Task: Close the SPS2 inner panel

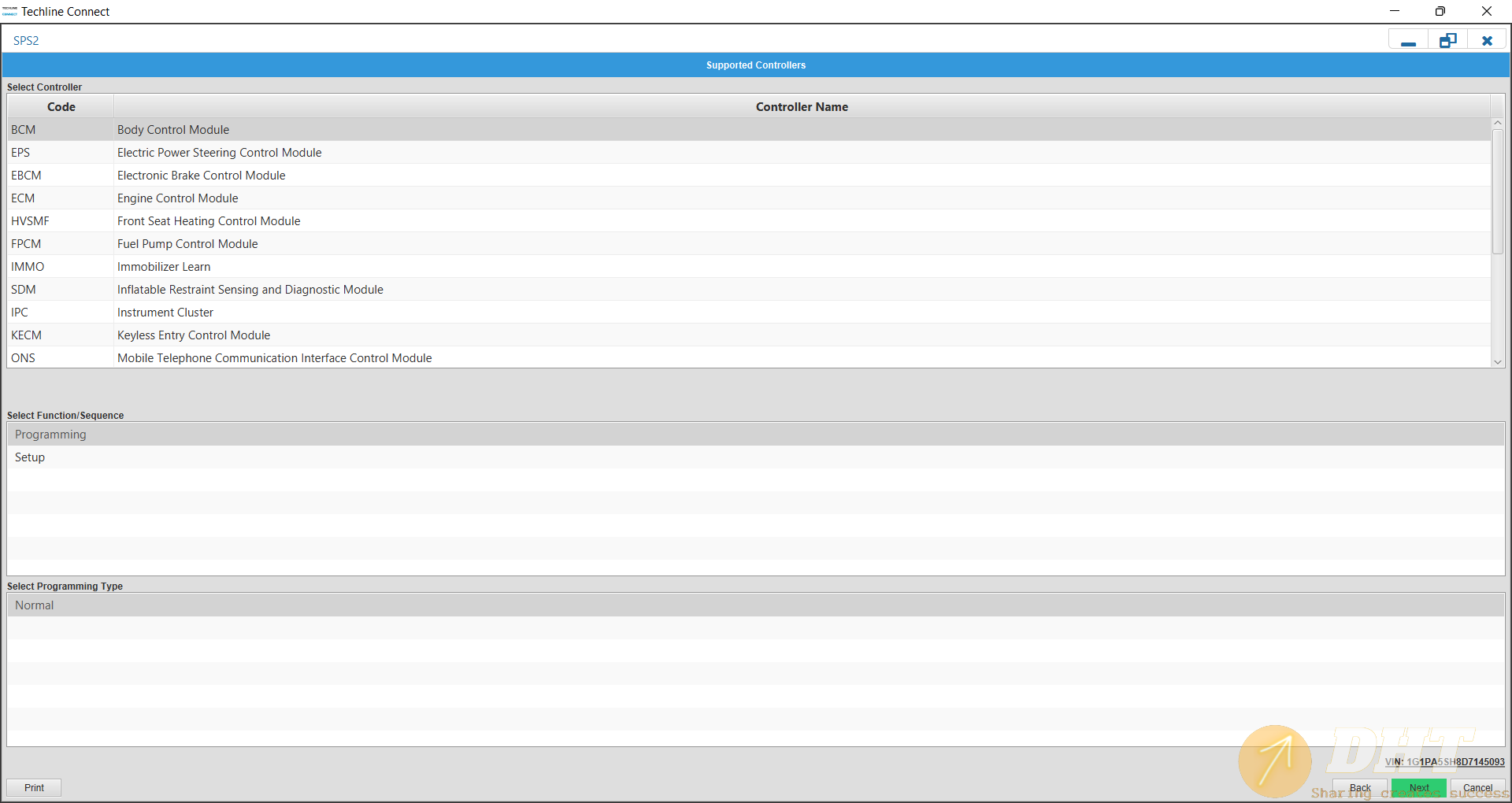Action: [1487, 41]
